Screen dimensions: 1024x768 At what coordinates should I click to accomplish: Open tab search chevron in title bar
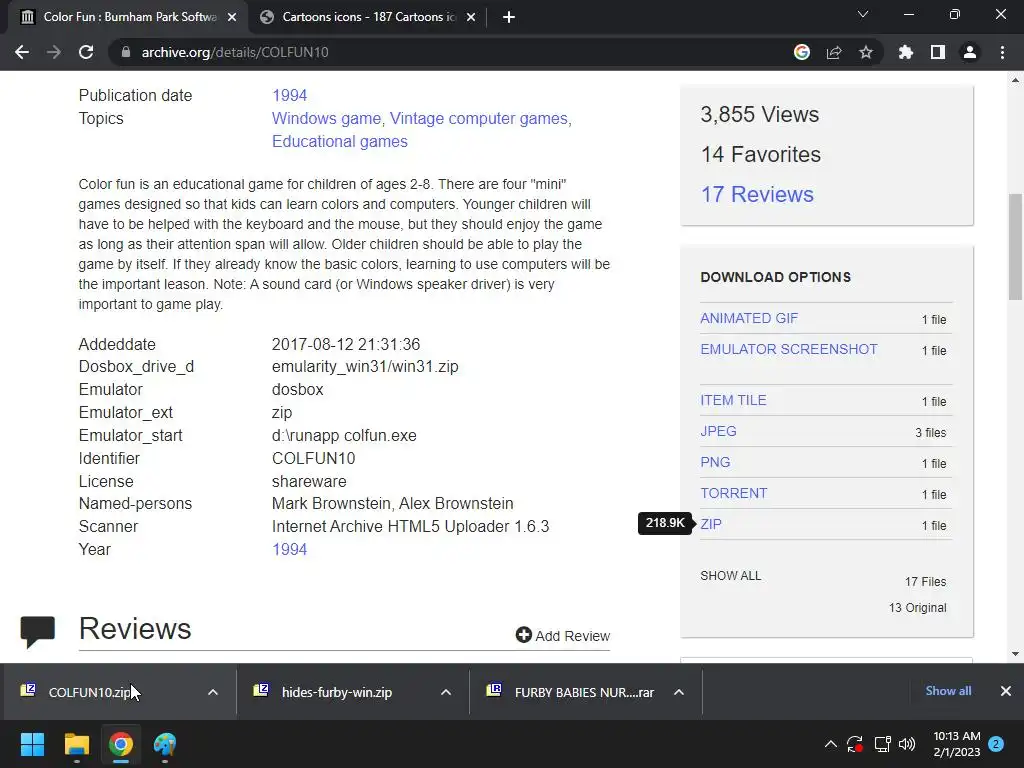click(863, 14)
